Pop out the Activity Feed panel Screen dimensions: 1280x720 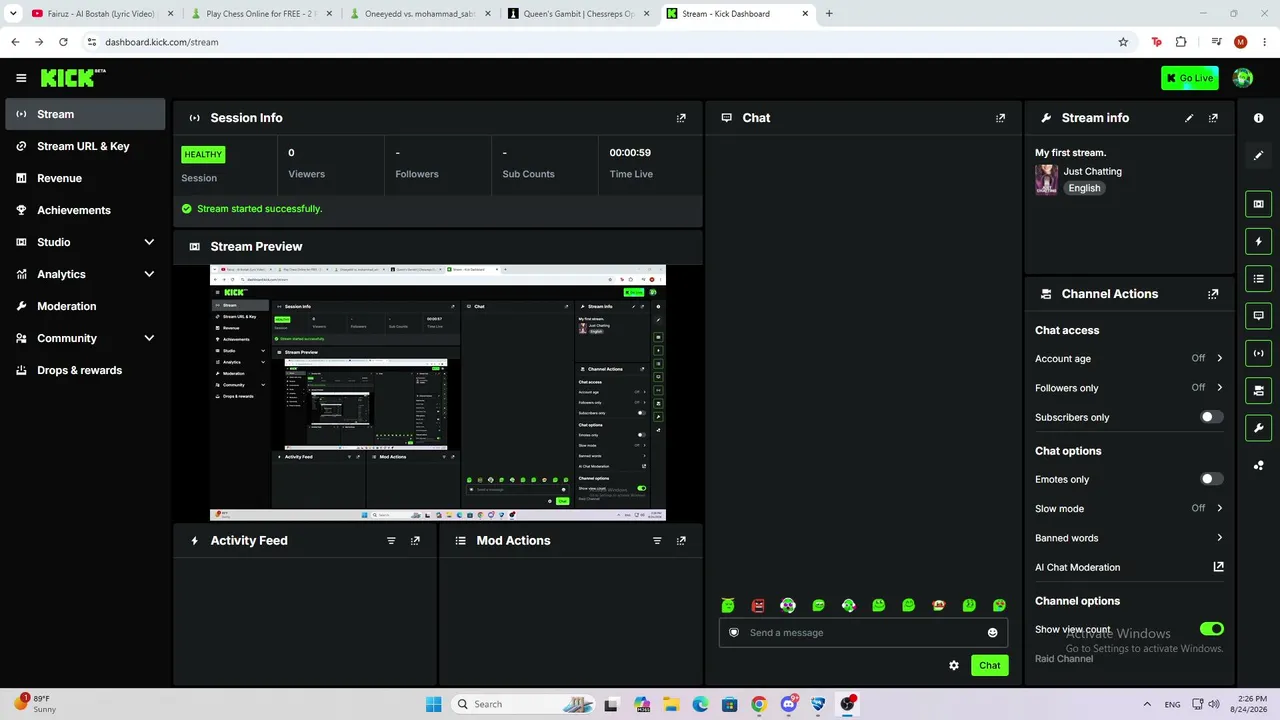coord(415,541)
